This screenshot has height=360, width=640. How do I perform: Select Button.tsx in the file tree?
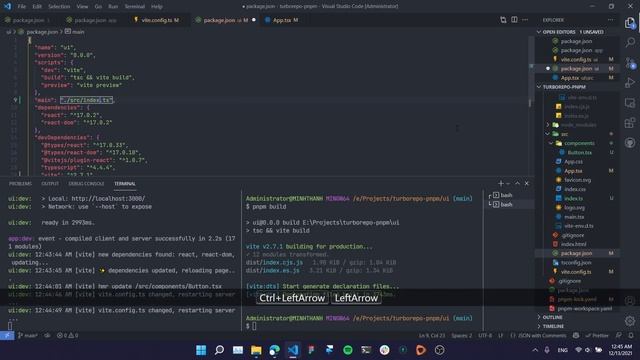(579, 152)
